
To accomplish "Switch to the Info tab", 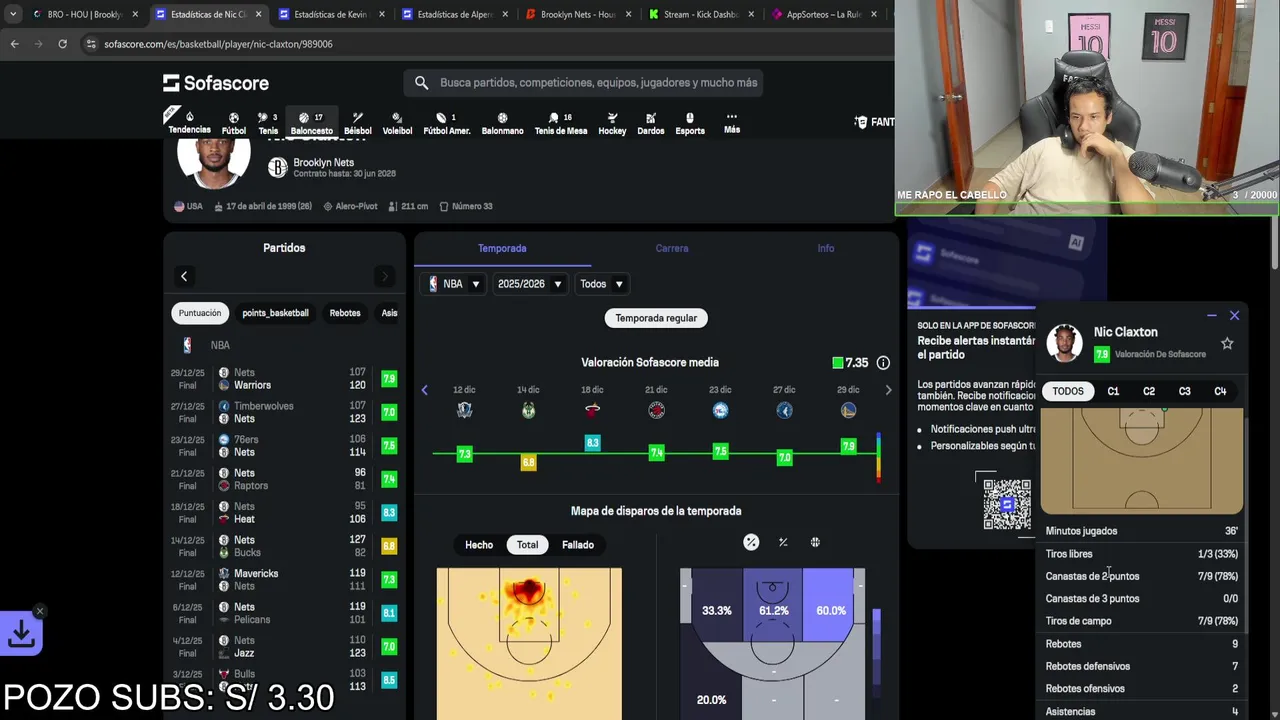I will tap(826, 248).
